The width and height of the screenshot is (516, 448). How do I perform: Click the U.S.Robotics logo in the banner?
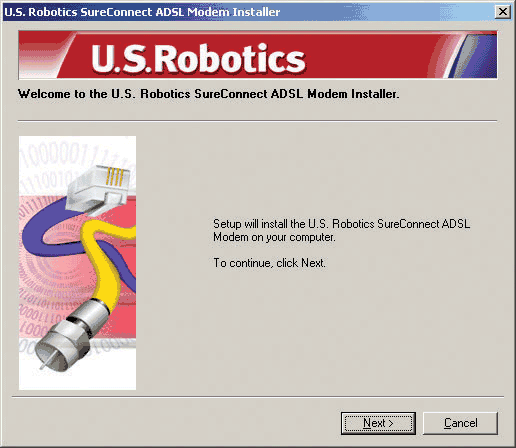198,59
